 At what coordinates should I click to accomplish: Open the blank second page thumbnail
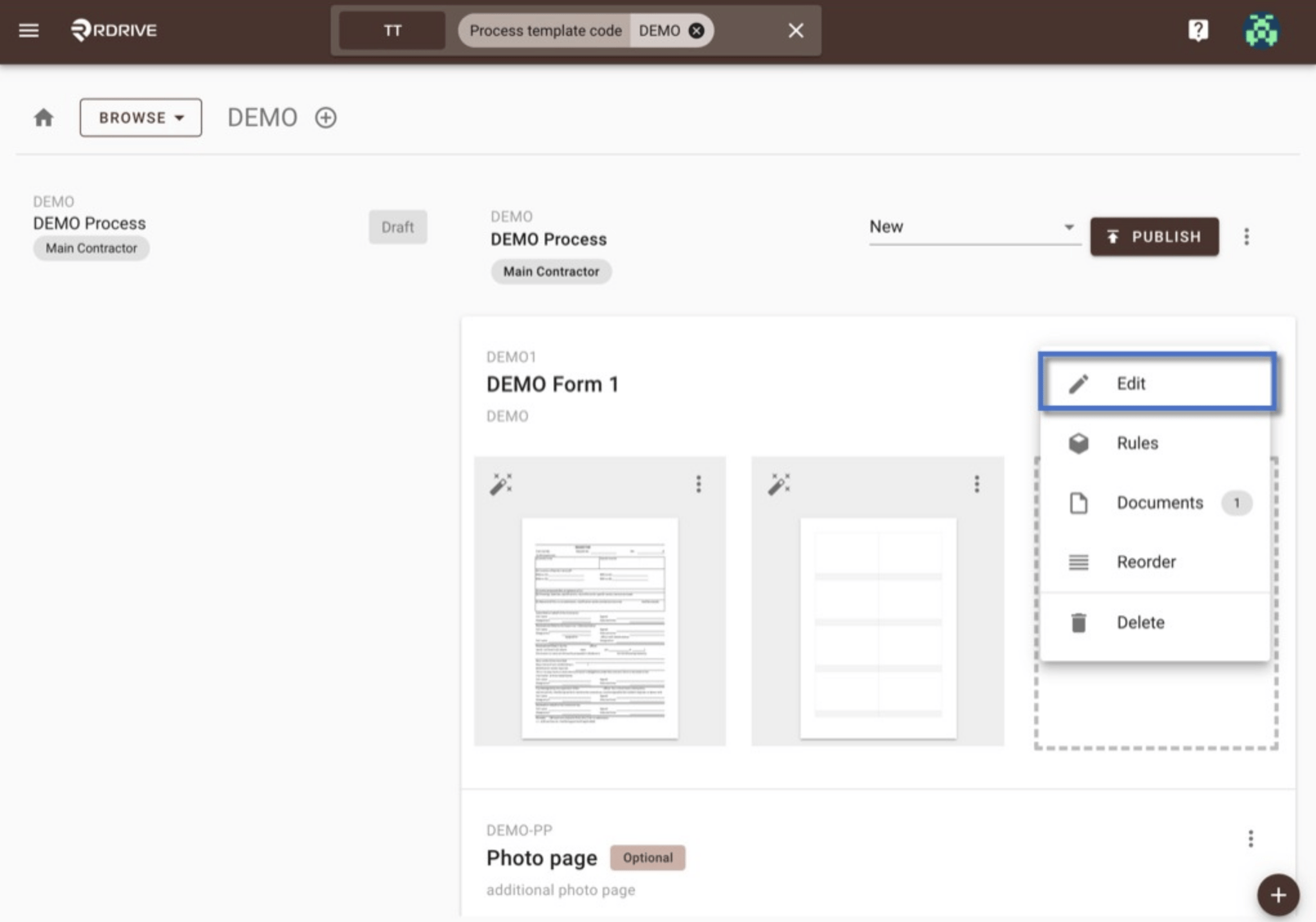tap(878, 628)
